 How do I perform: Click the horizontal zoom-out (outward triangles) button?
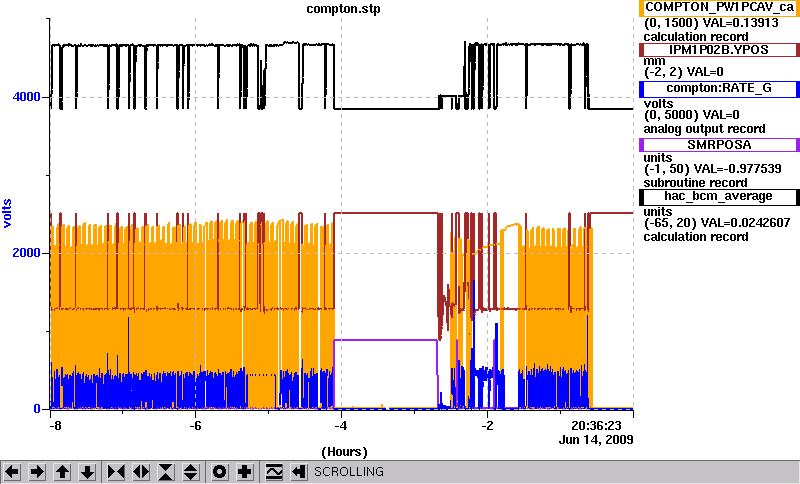pyautogui.click(x=141, y=472)
